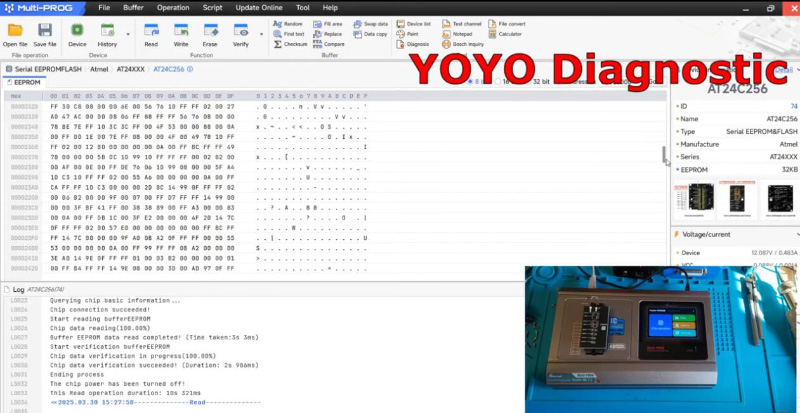Open the Operation menu
The width and height of the screenshot is (800, 413).
pos(173,8)
